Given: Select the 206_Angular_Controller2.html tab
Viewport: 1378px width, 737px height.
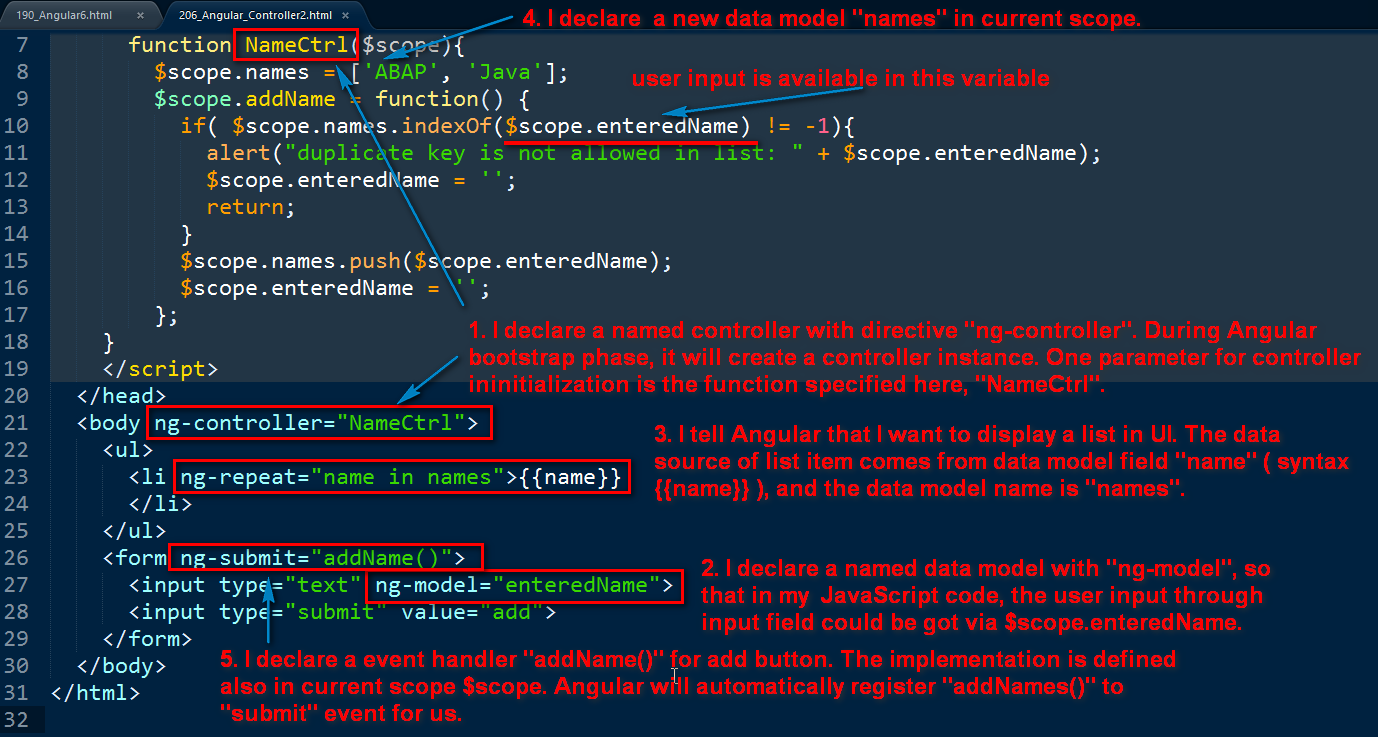Looking at the screenshot, I should tap(254, 15).
